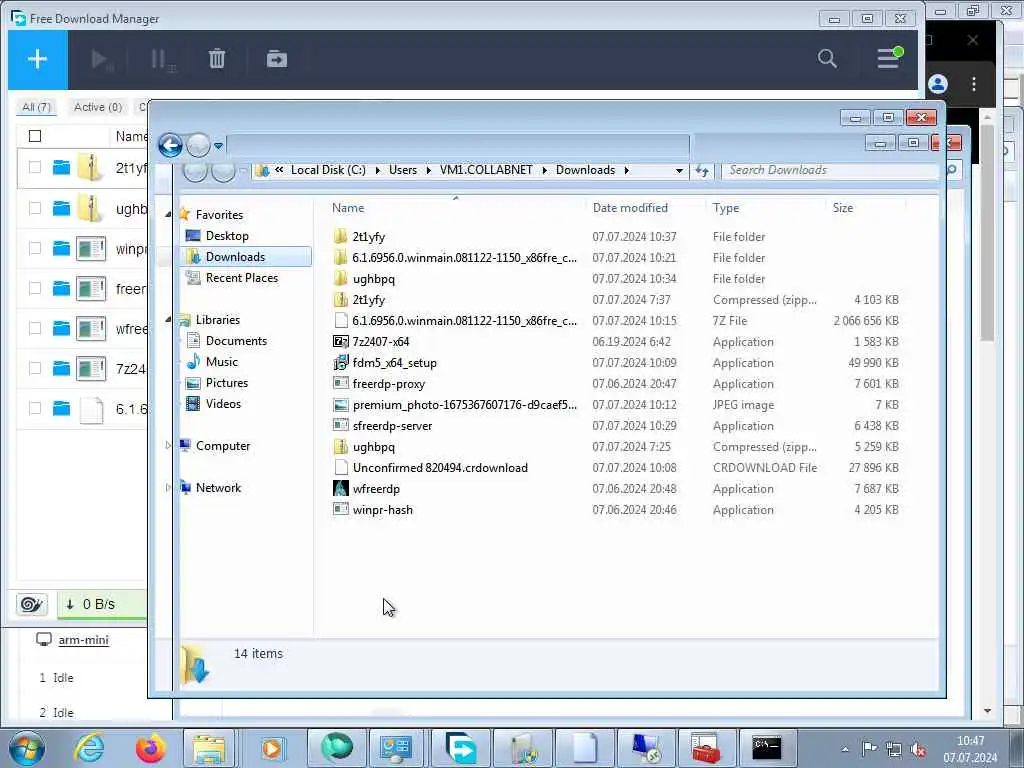Viewport: 1024px width, 768px height.
Task: Expand the Computer tree node
Action: pos(168,445)
